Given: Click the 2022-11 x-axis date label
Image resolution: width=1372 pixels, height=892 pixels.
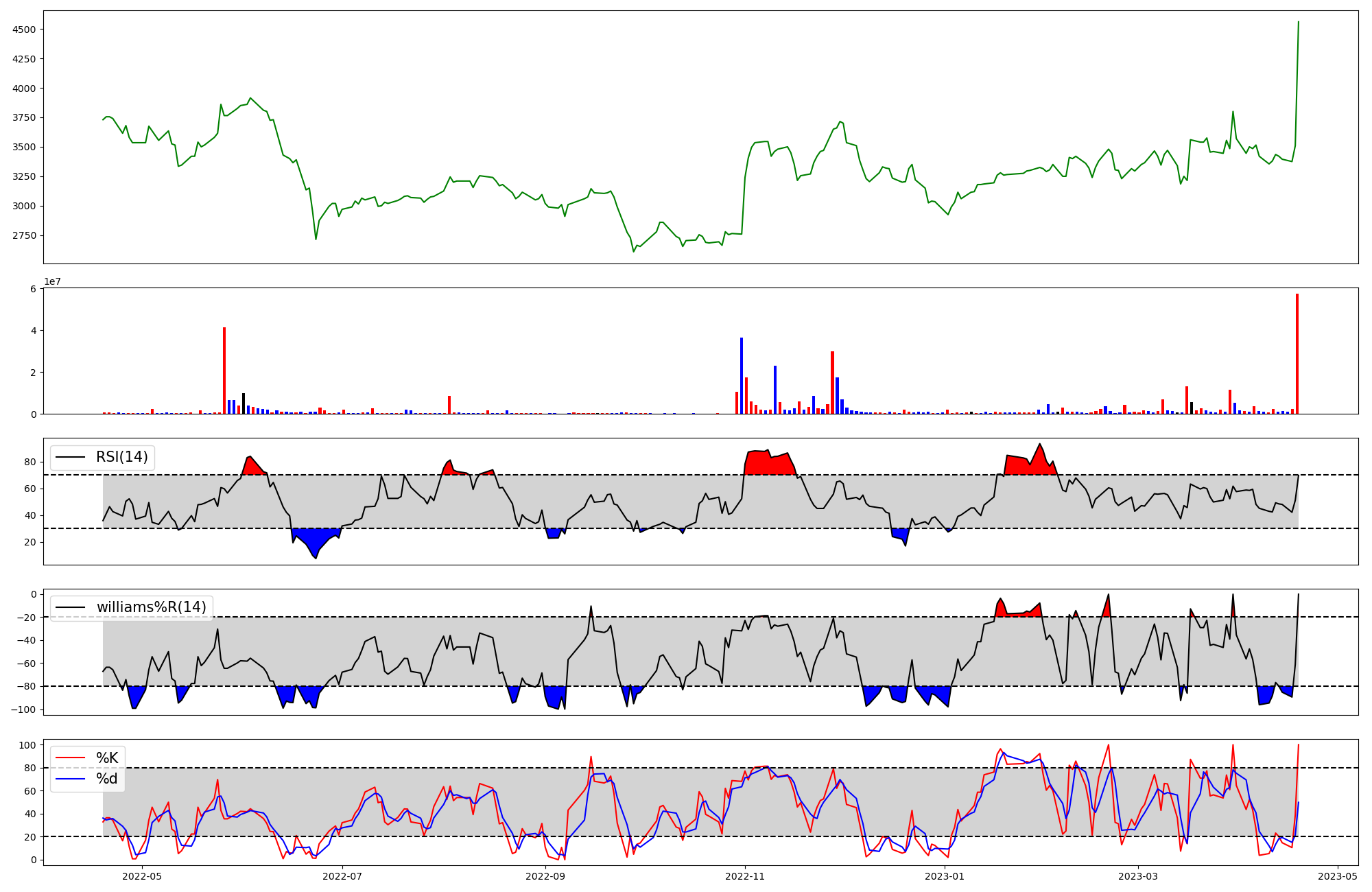Looking at the screenshot, I should coord(745,876).
